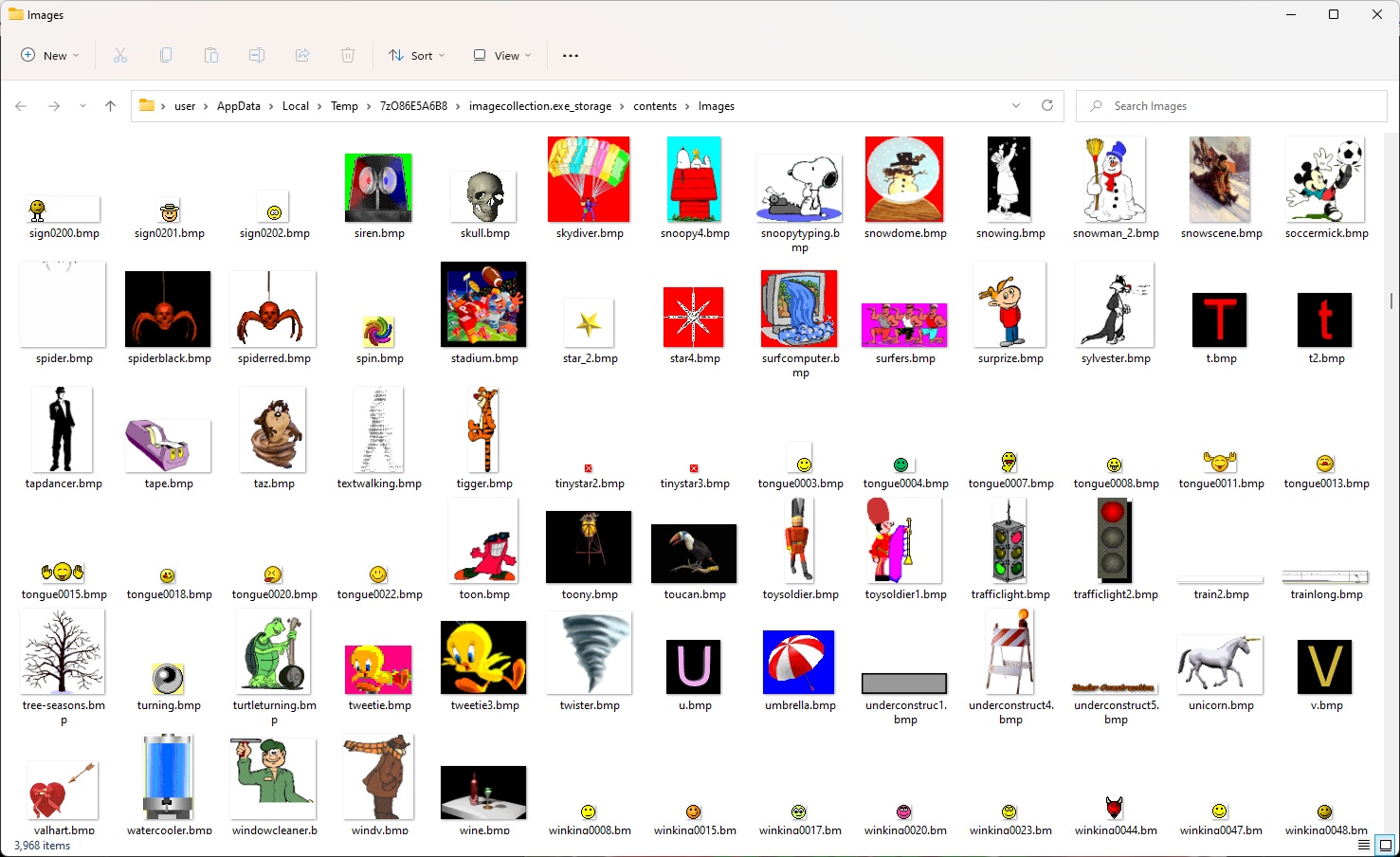
Task: Open the See more ellipsis menu
Action: [571, 55]
